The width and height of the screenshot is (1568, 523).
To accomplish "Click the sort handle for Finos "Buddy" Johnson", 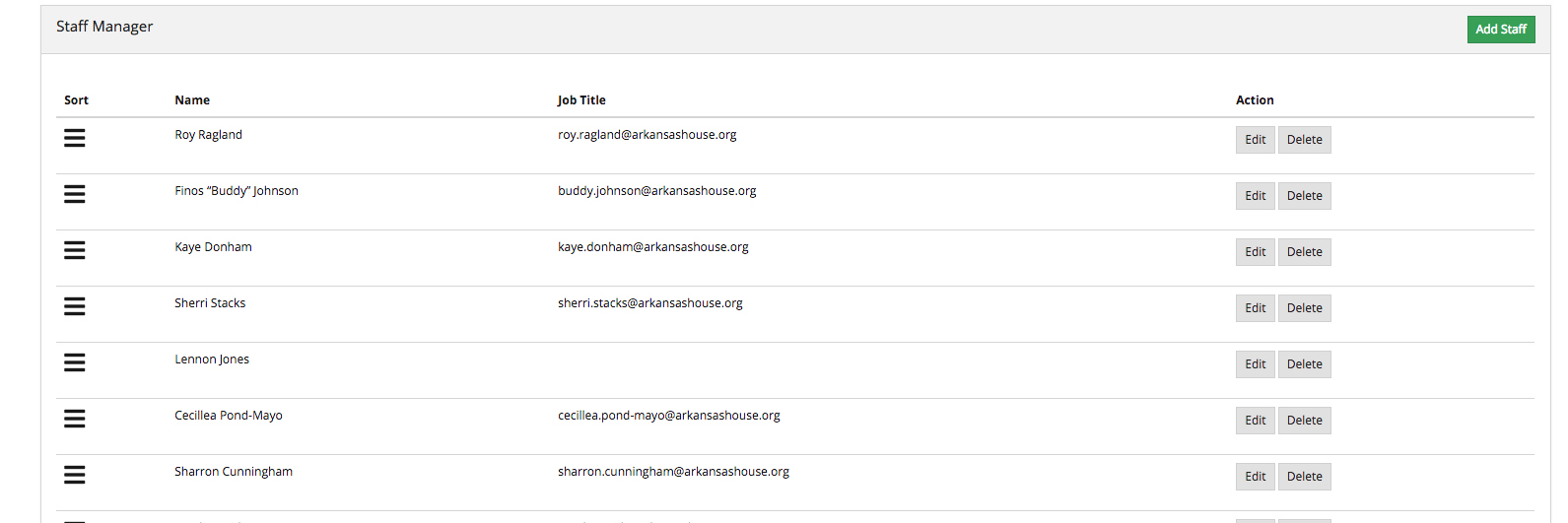I will tap(75, 194).
